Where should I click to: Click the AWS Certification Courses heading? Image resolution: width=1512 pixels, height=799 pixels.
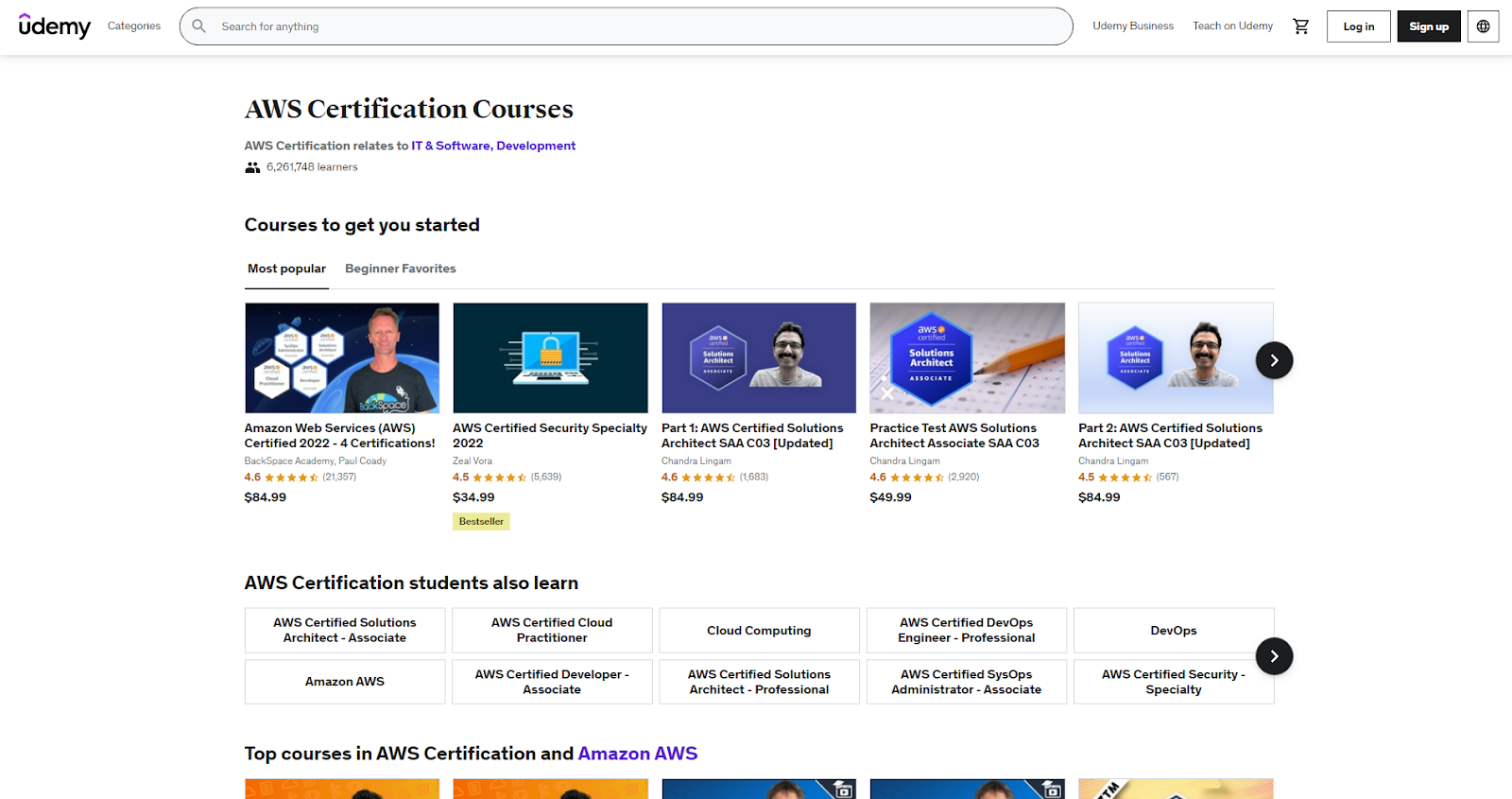[x=409, y=109]
